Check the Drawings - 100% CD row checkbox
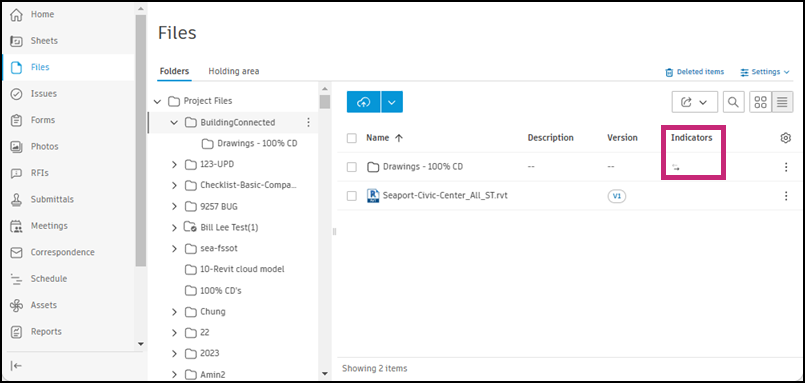The height and width of the screenshot is (383, 805). [352, 167]
